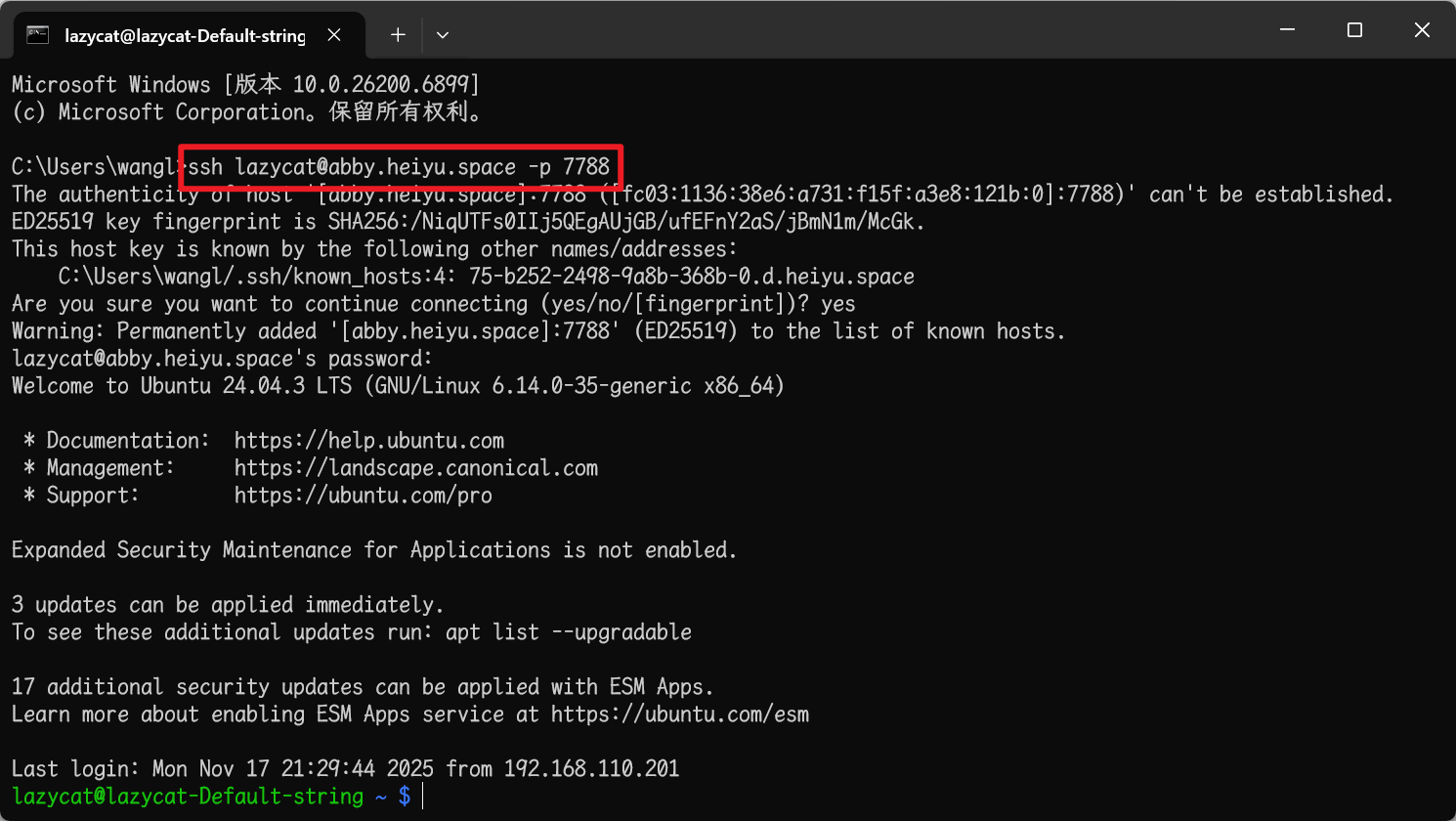Click the '(c) Microsoft Corporation' line
The height and width of the screenshot is (821, 1456).
click(249, 112)
